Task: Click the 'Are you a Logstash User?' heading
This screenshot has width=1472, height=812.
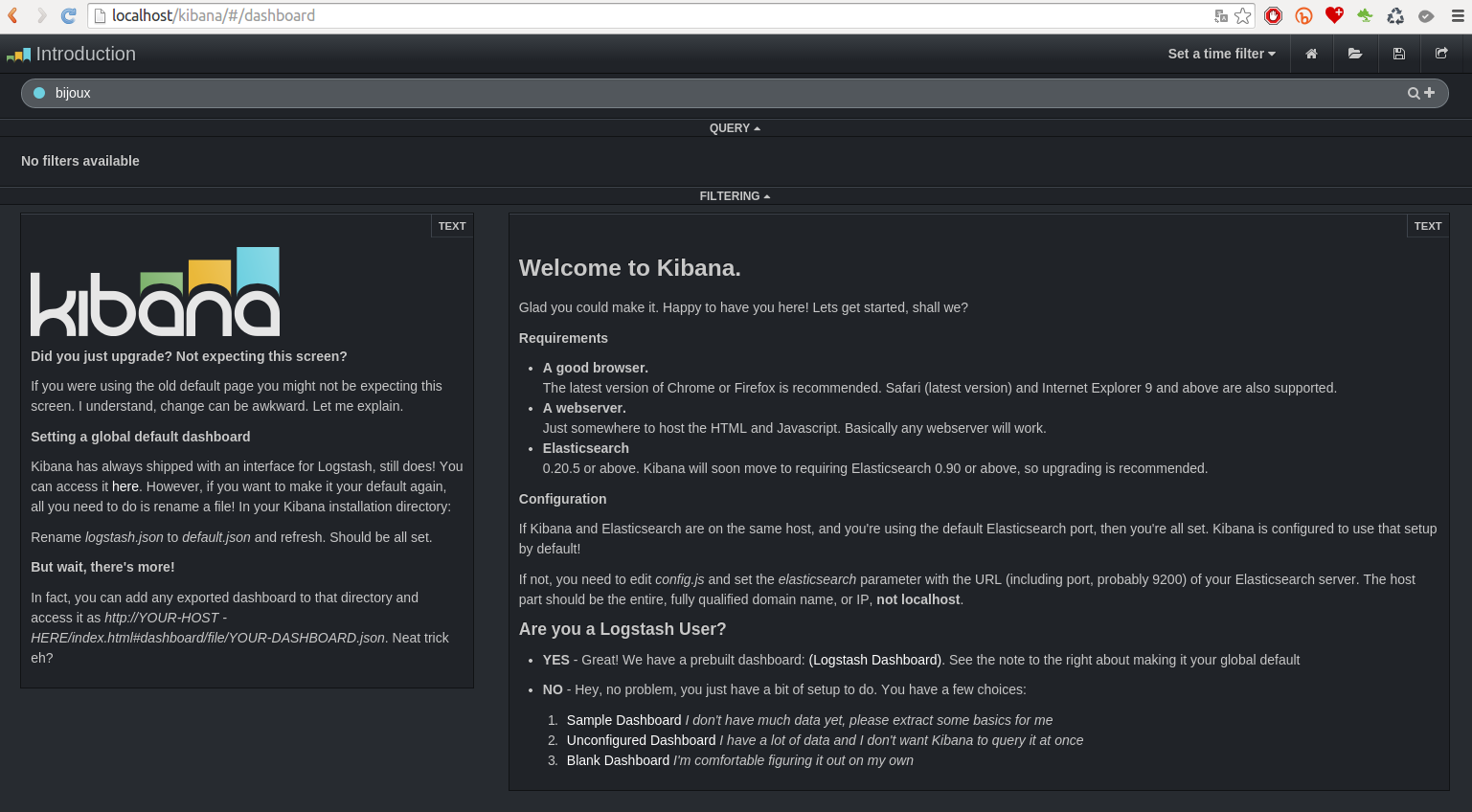Action: [x=623, y=629]
